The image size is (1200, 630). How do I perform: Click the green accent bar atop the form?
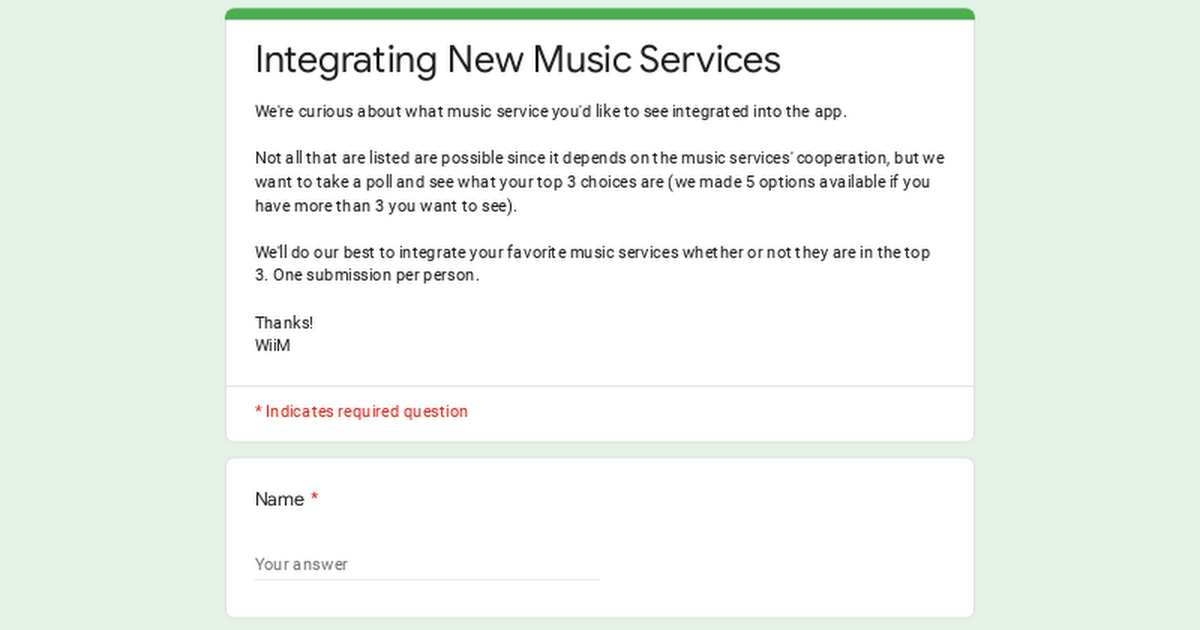(600, 14)
